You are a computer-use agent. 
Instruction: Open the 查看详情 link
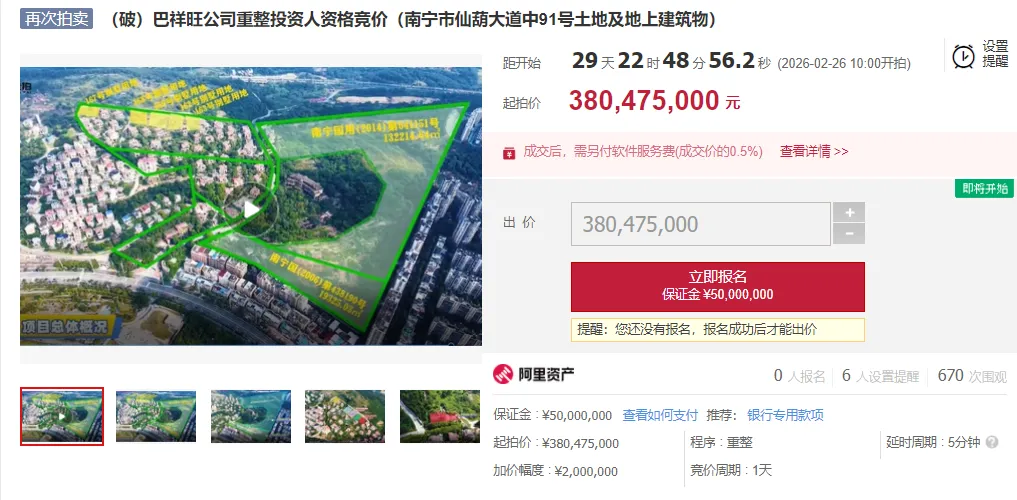[x=813, y=152]
